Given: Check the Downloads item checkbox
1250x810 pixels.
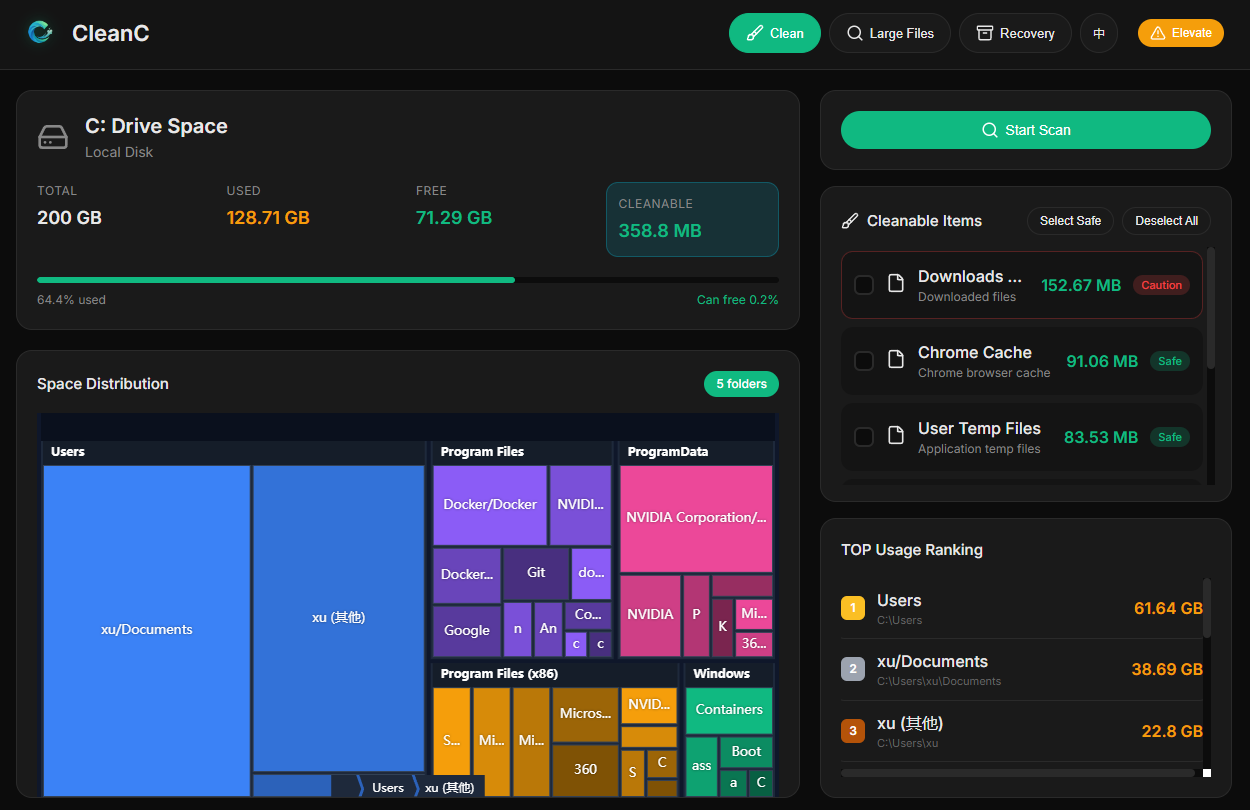Looking at the screenshot, I should point(864,285).
